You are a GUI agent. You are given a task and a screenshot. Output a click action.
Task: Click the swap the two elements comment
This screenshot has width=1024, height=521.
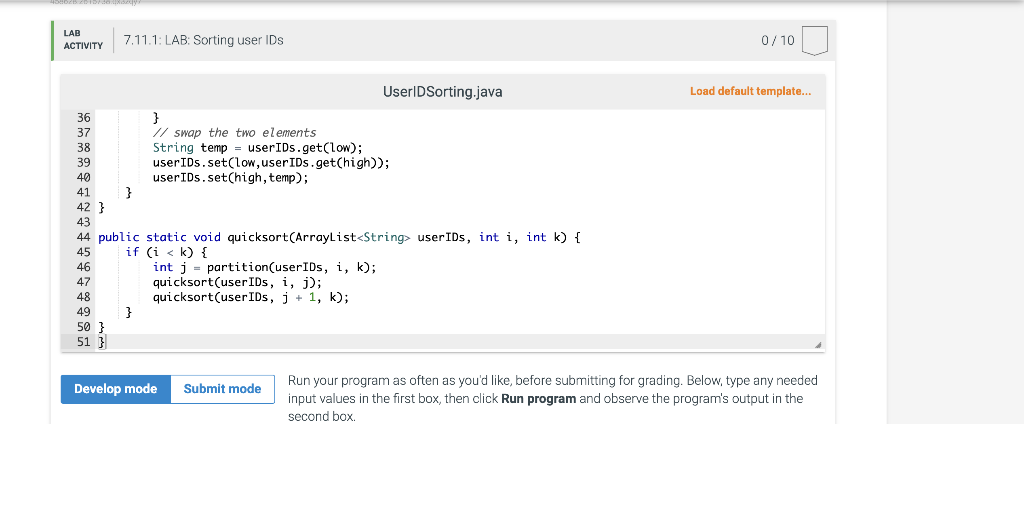pyautogui.click(x=234, y=133)
